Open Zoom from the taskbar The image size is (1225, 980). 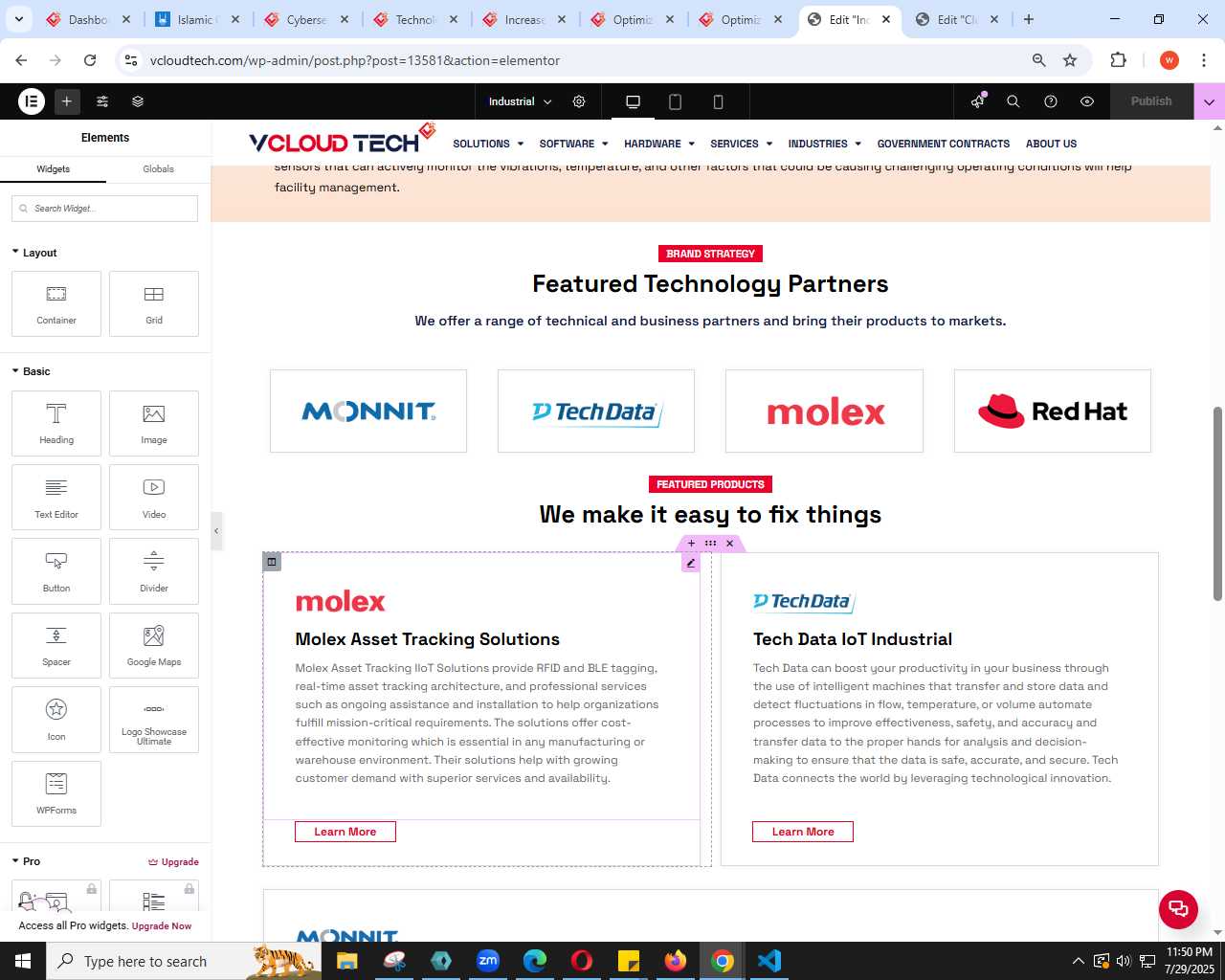[488, 961]
